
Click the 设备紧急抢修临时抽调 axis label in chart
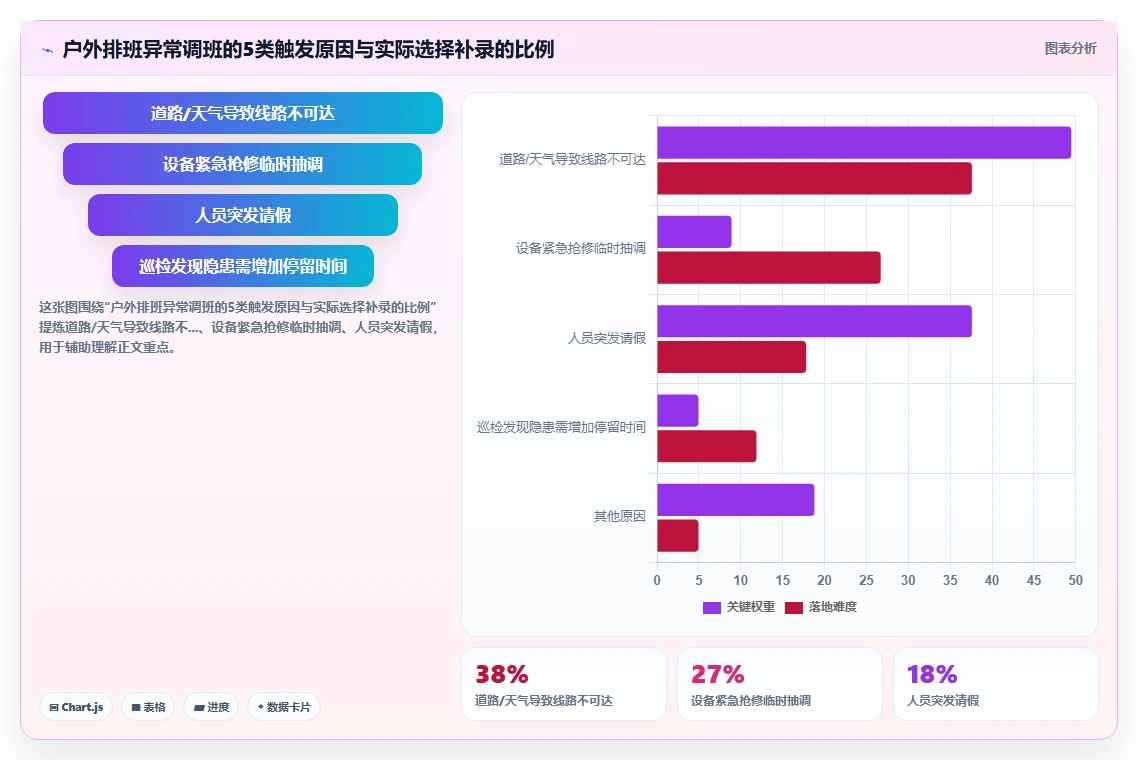point(581,248)
